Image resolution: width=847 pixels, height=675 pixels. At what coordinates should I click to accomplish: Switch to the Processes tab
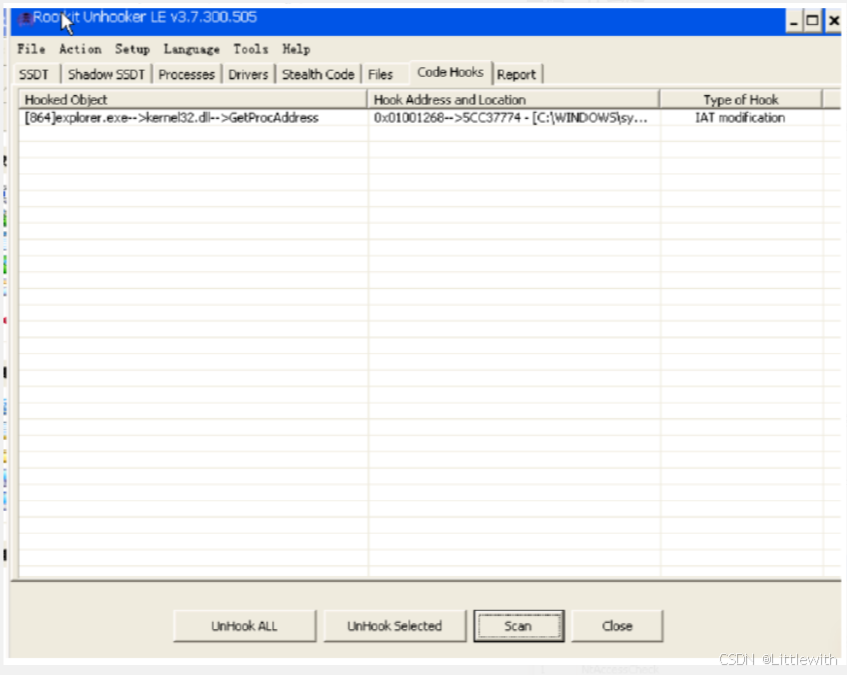tap(186, 75)
